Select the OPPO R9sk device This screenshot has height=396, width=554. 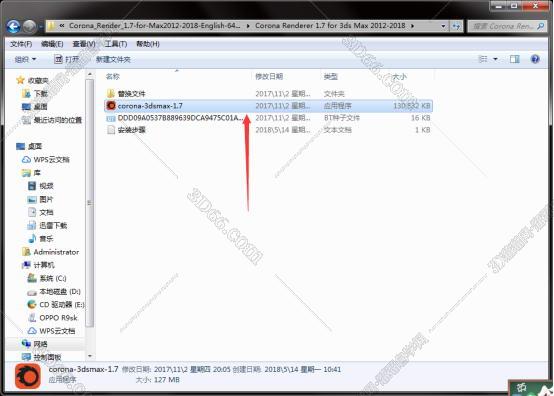(x=58, y=318)
